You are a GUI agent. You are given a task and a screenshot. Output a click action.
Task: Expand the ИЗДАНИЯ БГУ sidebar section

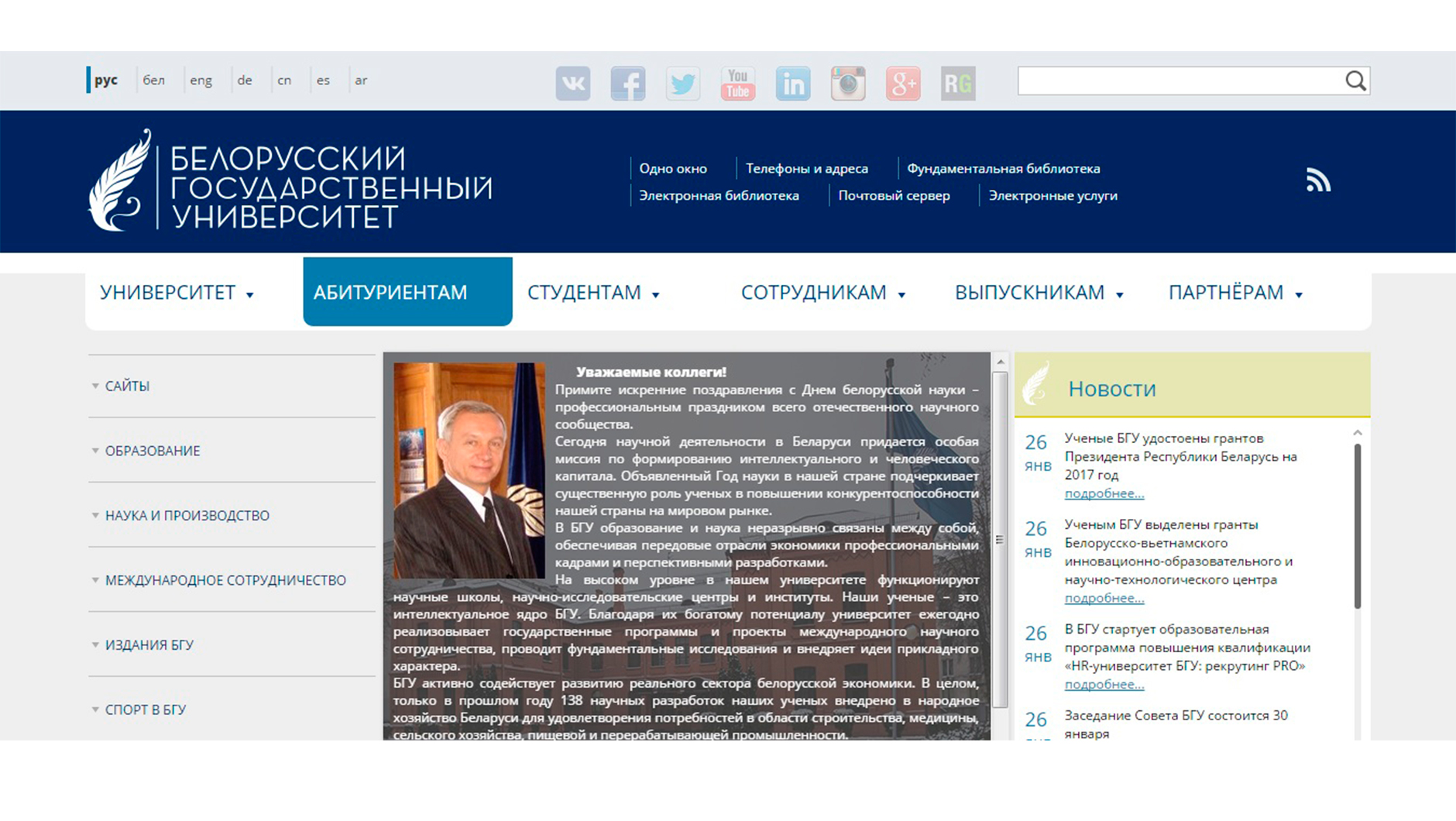(232, 644)
